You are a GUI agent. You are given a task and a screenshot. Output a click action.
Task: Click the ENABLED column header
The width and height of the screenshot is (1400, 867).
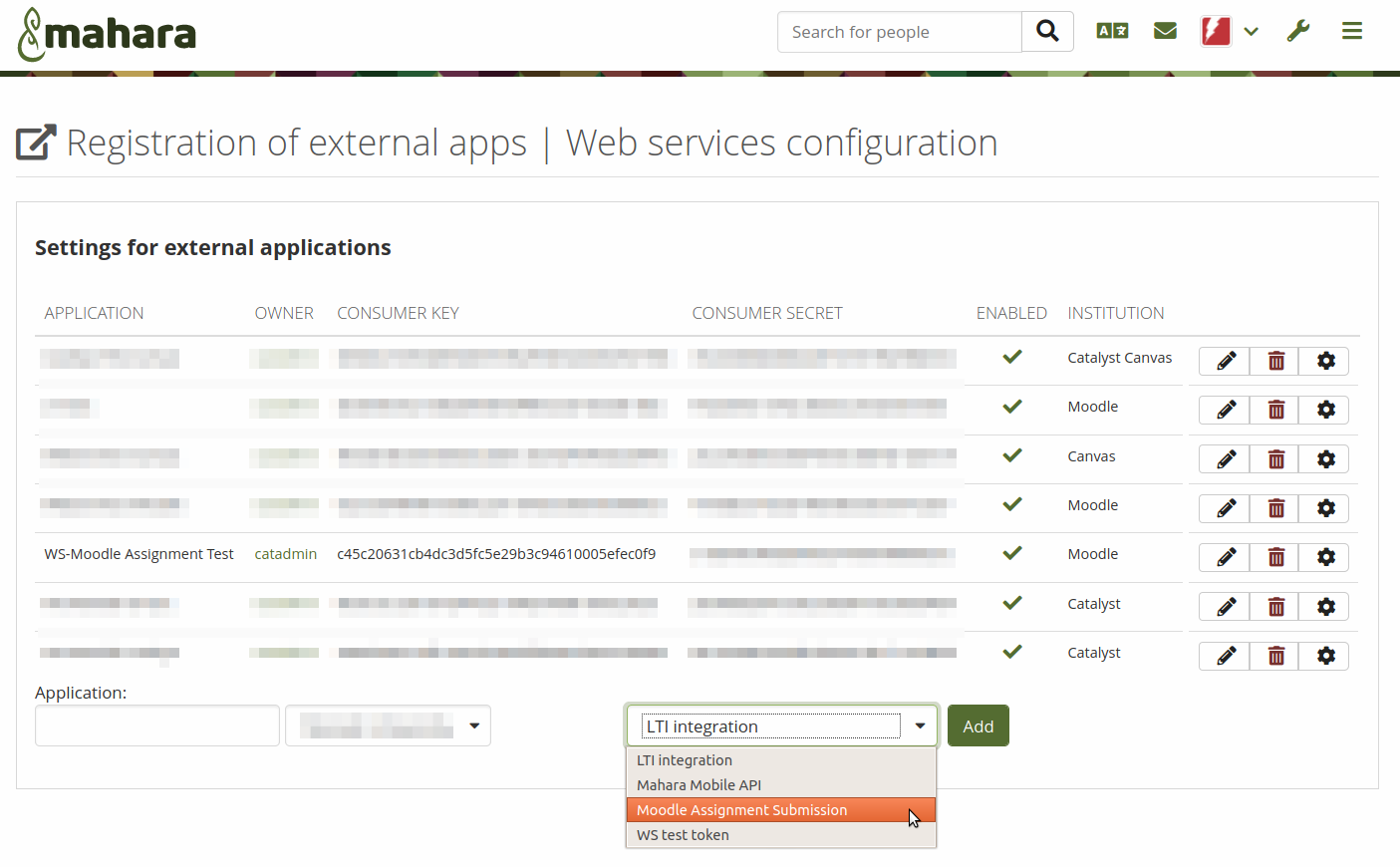[x=1011, y=313]
